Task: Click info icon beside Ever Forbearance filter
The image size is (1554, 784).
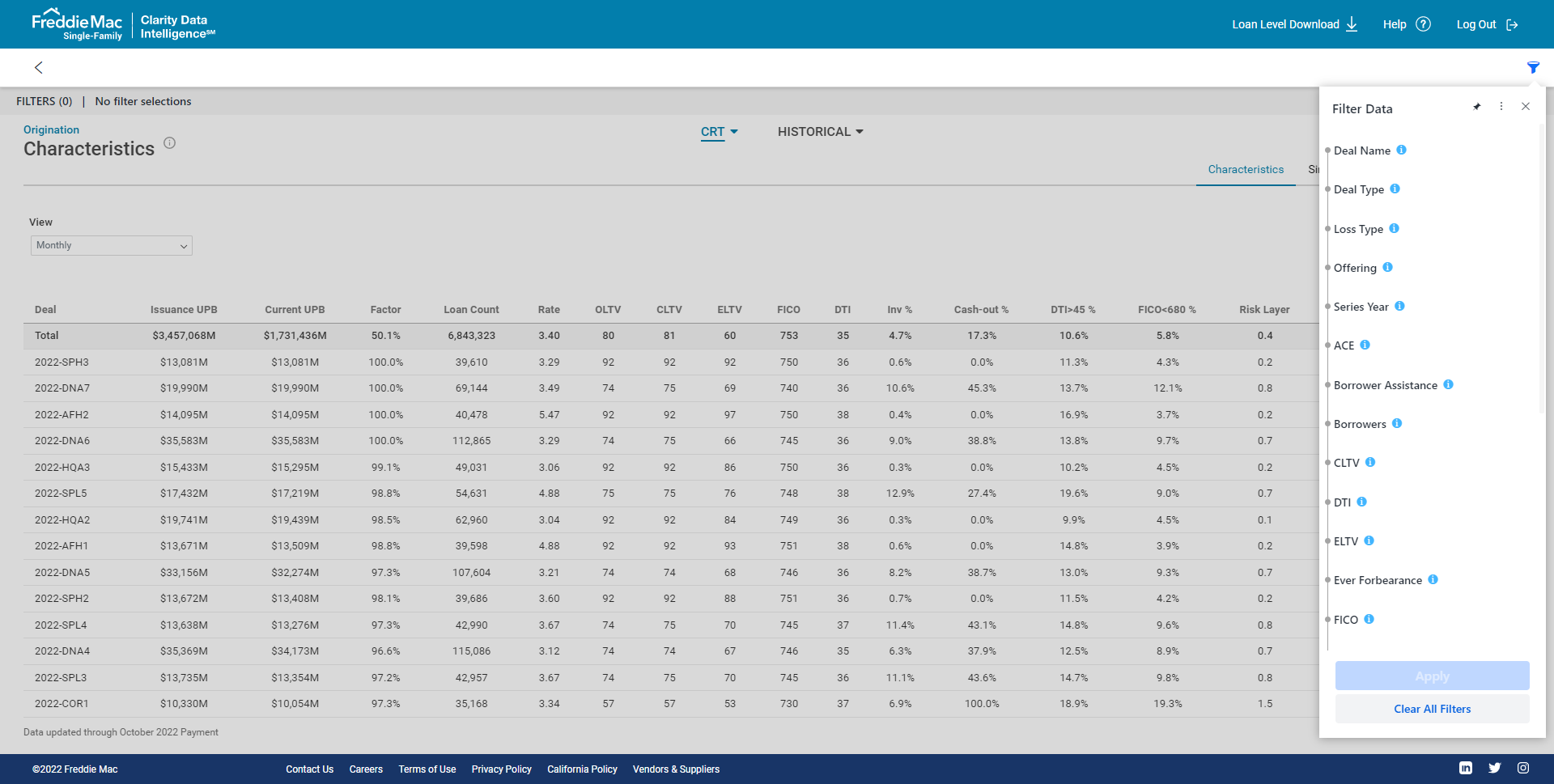Action: [x=1433, y=579]
